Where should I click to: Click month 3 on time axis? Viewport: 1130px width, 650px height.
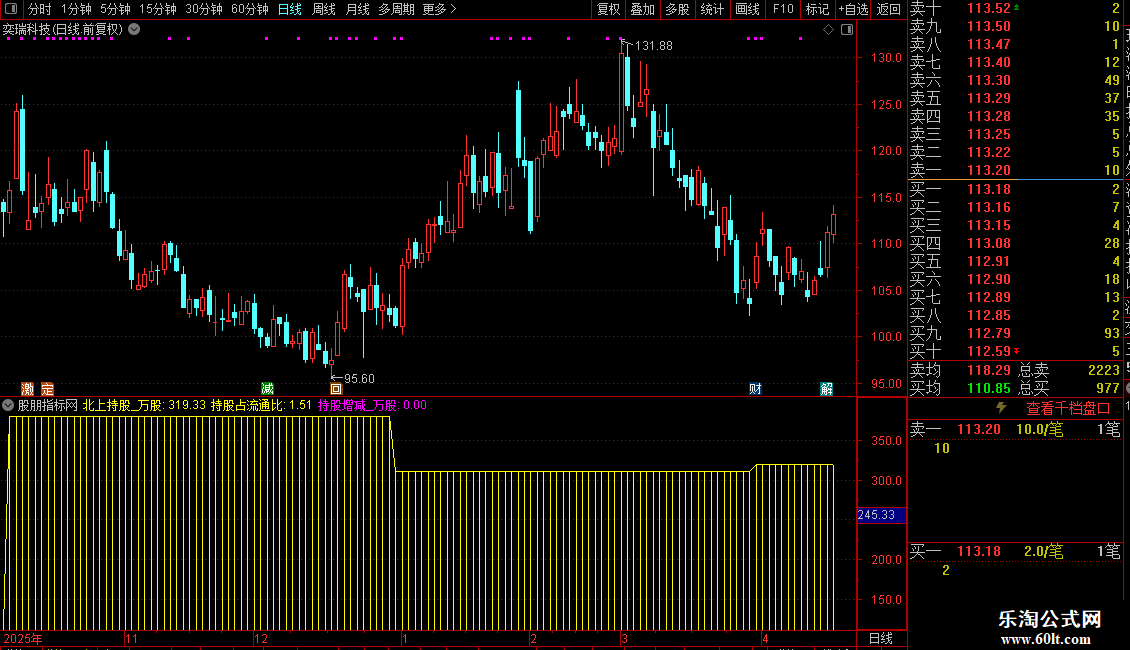coord(624,638)
